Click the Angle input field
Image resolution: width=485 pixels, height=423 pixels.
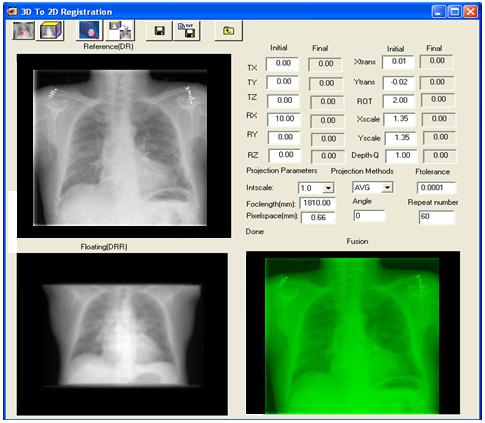click(x=369, y=216)
